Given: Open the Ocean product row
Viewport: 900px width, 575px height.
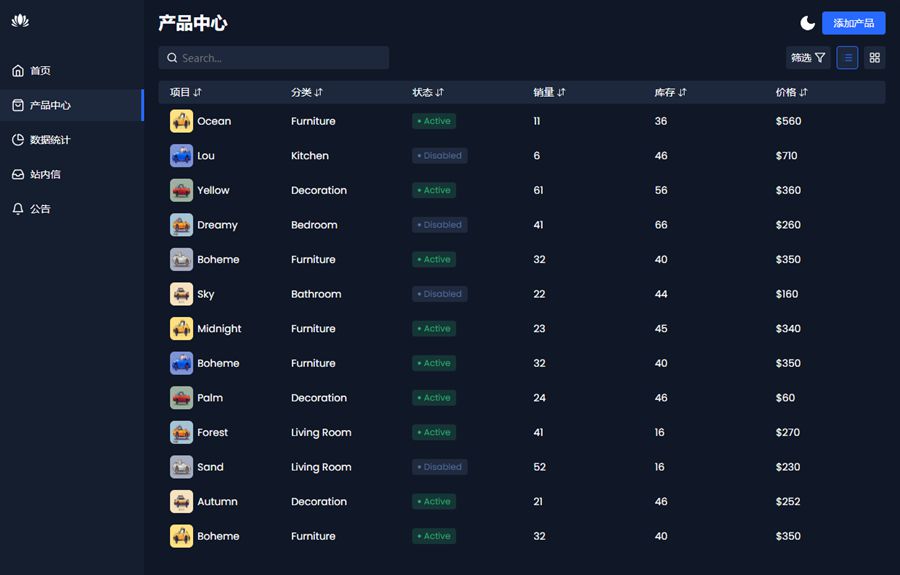Looking at the screenshot, I should (214, 121).
